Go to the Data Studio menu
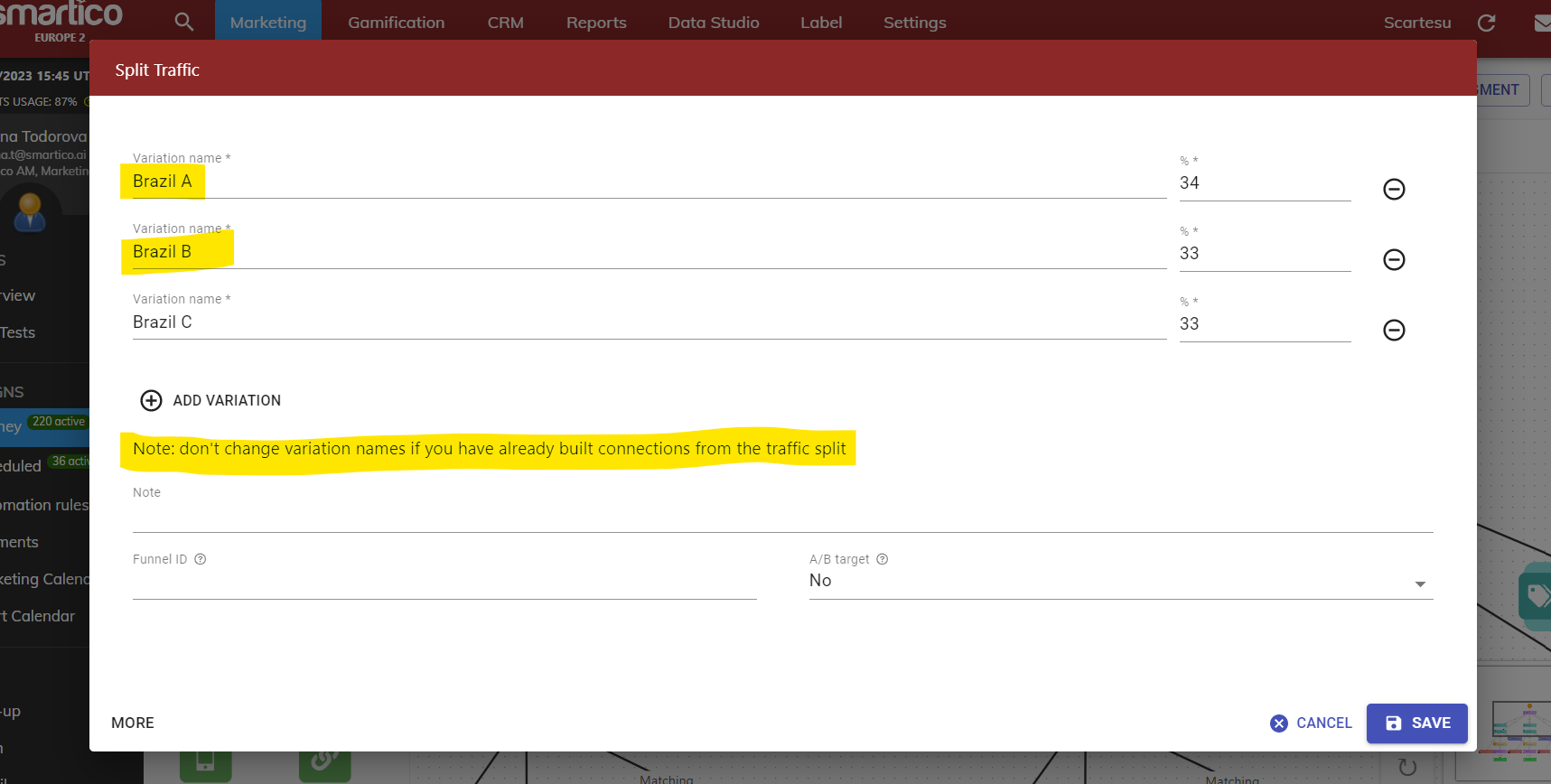Image resolution: width=1551 pixels, height=784 pixels. (x=714, y=23)
